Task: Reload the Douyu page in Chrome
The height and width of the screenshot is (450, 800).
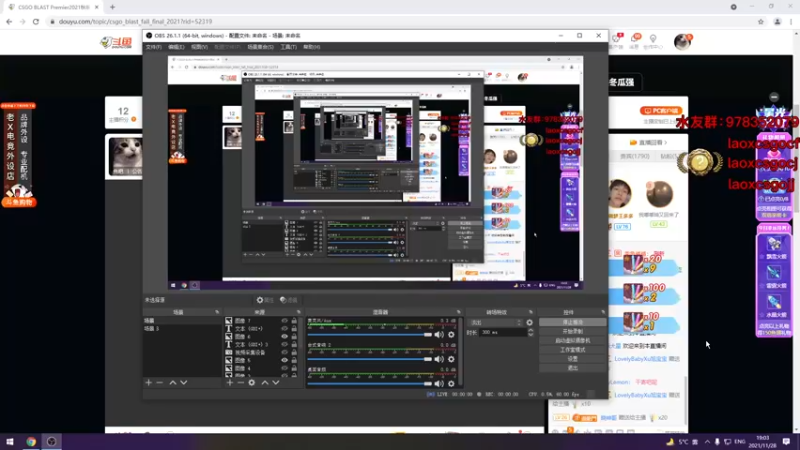Action: pos(36,21)
